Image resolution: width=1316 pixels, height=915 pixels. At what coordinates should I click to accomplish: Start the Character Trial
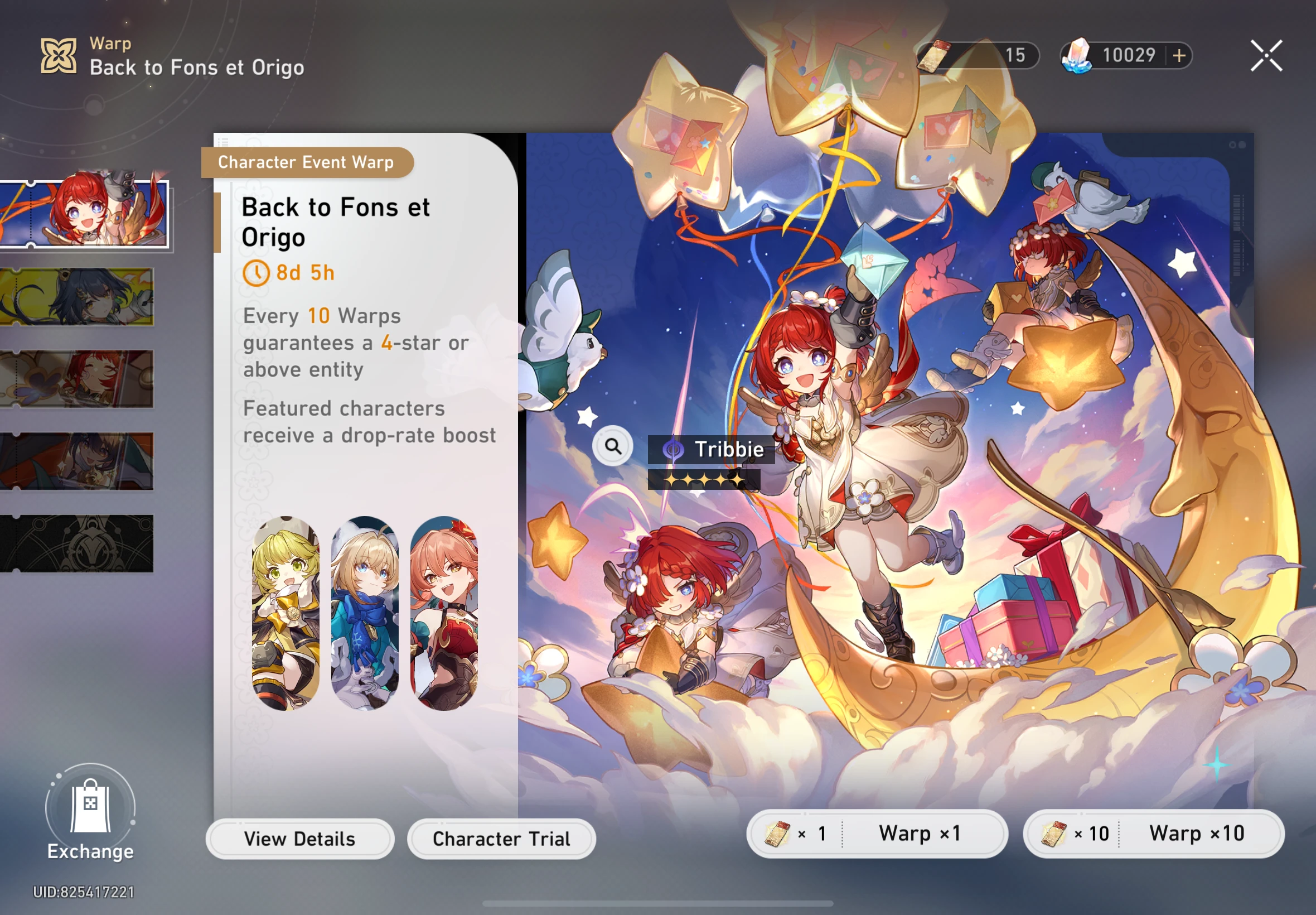501,839
